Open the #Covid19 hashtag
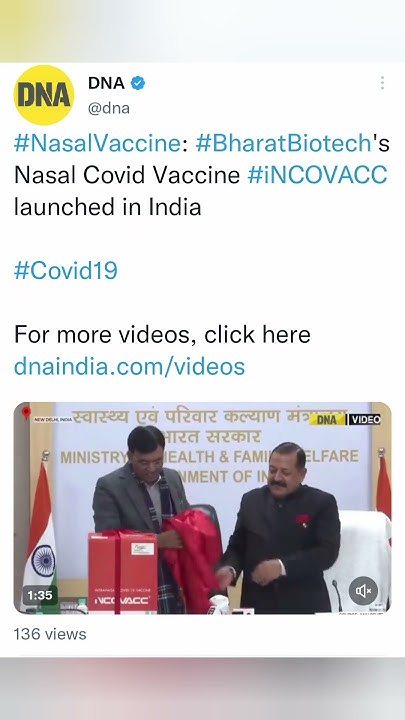 (66, 270)
